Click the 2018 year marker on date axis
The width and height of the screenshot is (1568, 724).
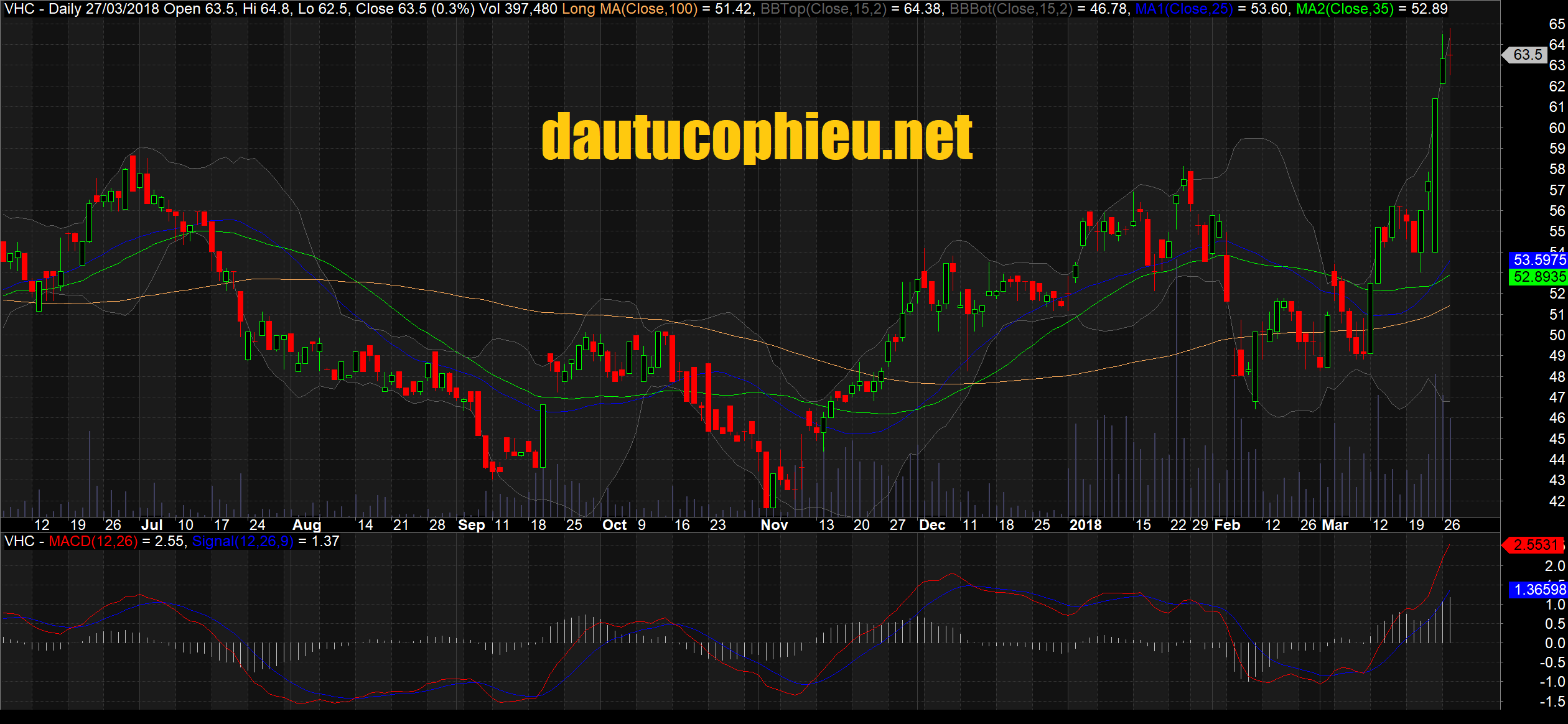(x=1085, y=525)
